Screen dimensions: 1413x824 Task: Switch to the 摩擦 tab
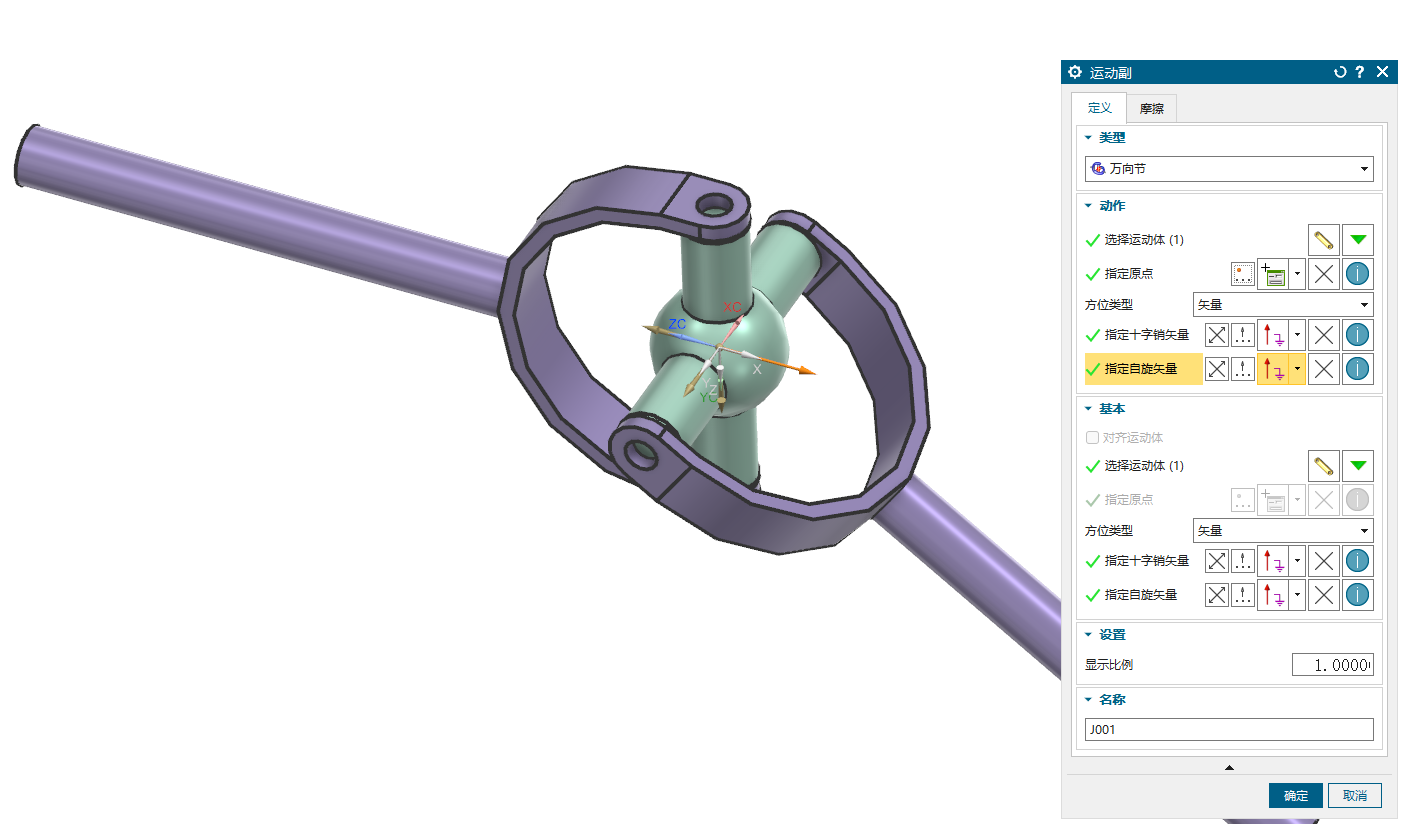click(x=1151, y=108)
